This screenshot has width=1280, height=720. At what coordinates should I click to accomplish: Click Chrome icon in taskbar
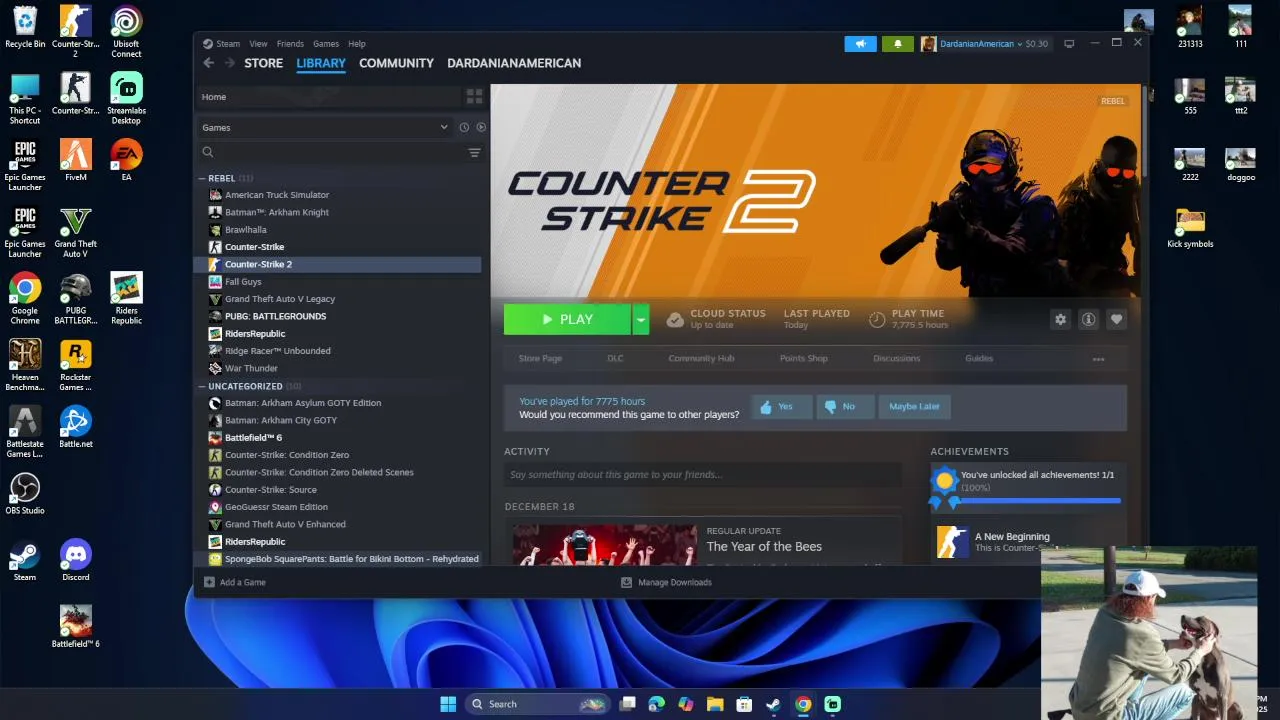pyautogui.click(x=803, y=704)
